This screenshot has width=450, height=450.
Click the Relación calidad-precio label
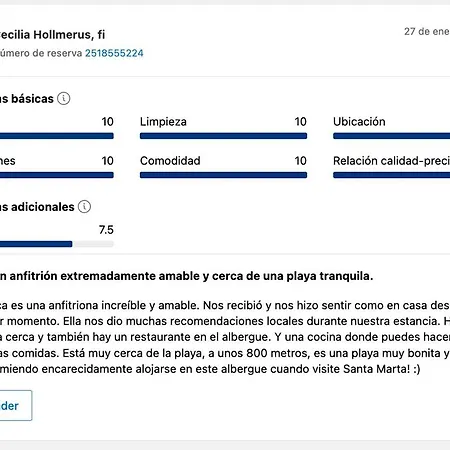(392, 161)
